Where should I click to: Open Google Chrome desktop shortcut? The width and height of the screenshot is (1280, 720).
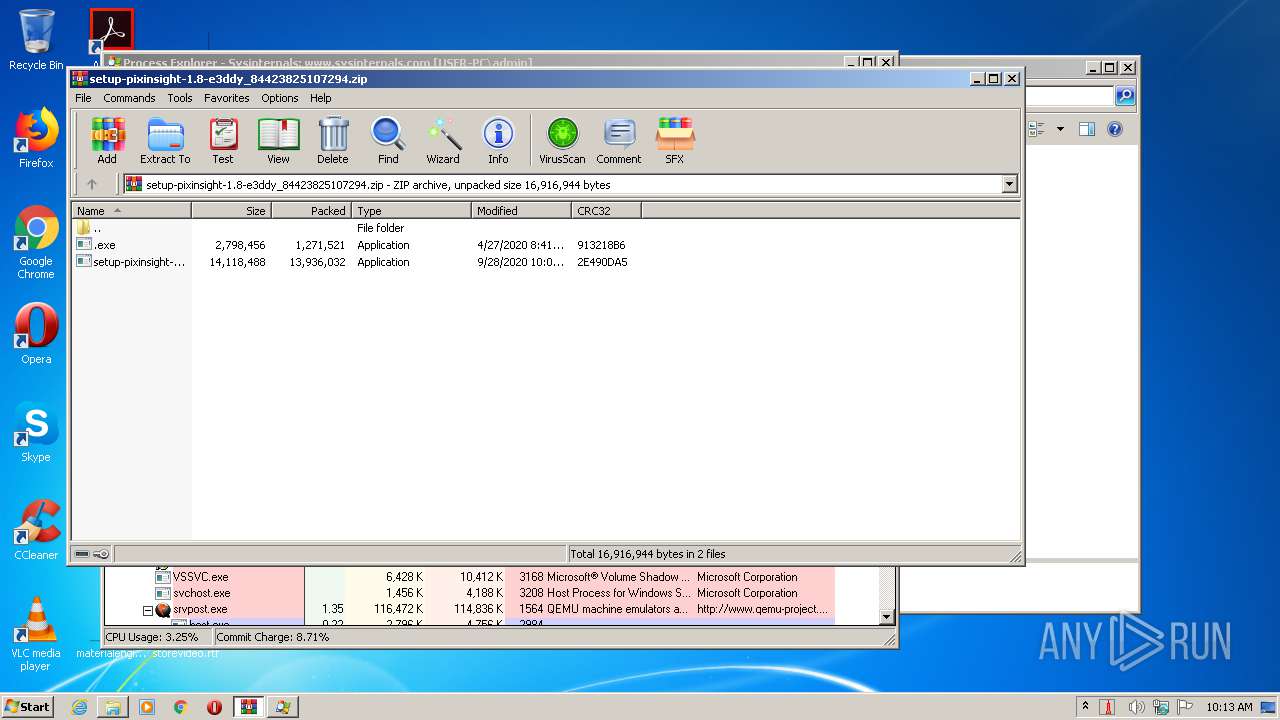(x=36, y=242)
